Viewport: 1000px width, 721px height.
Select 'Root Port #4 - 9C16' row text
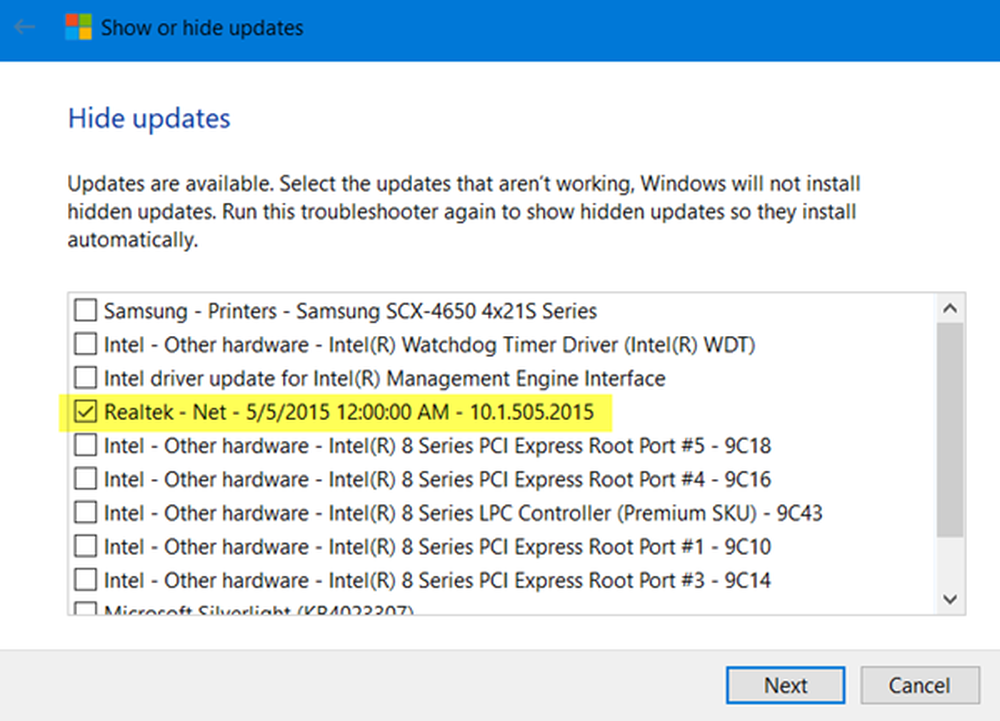point(438,479)
